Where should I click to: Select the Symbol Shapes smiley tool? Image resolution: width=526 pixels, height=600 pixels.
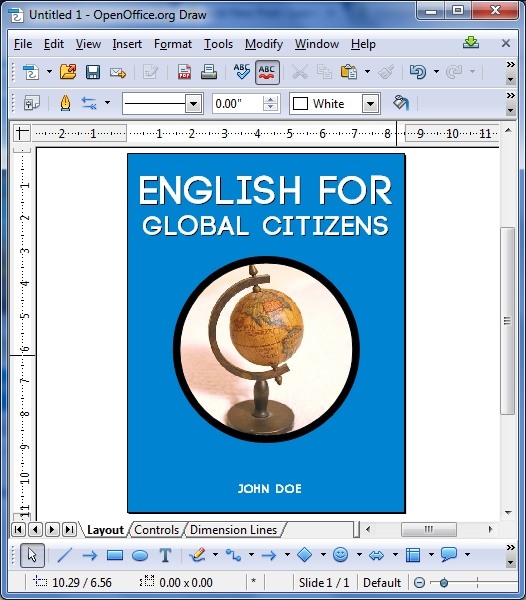pos(340,554)
